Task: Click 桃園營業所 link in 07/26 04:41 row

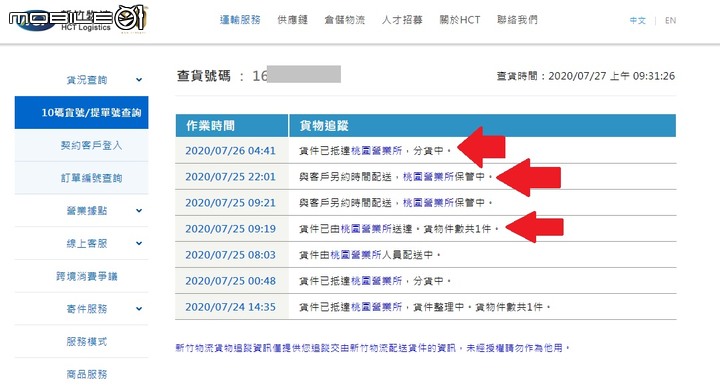Action: pos(377,151)
